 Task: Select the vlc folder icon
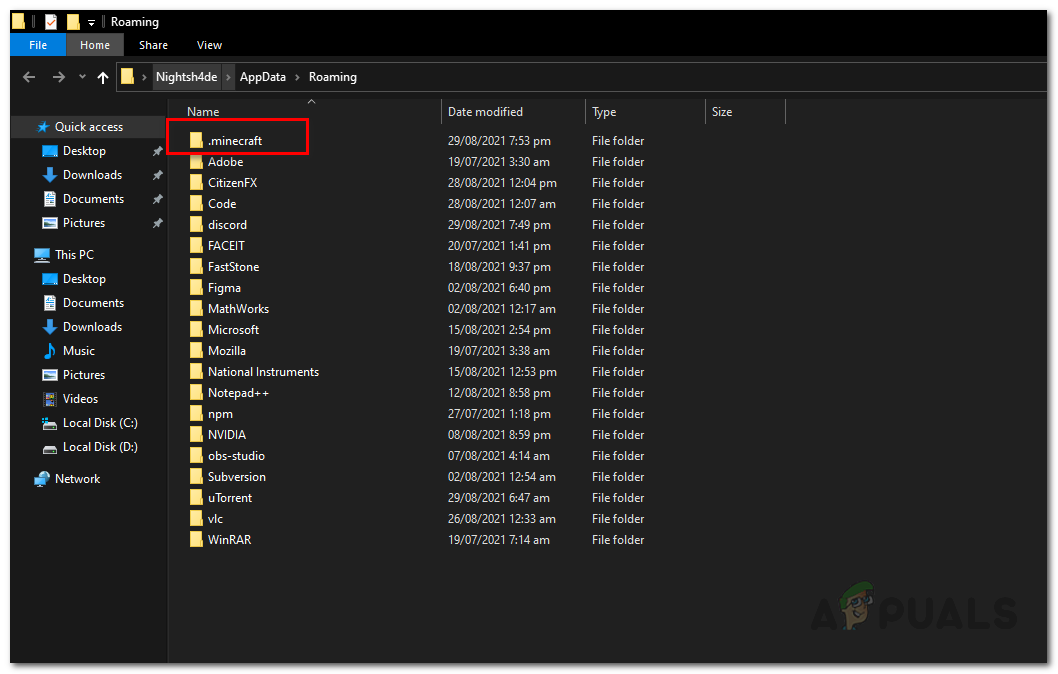click(x=196, y=518)
